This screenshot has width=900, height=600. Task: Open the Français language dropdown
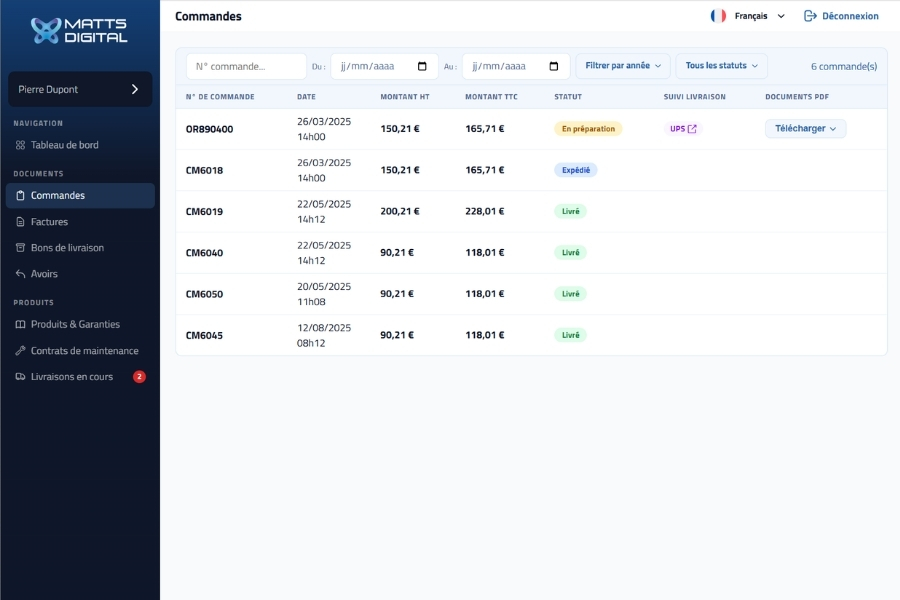(748, 16)
